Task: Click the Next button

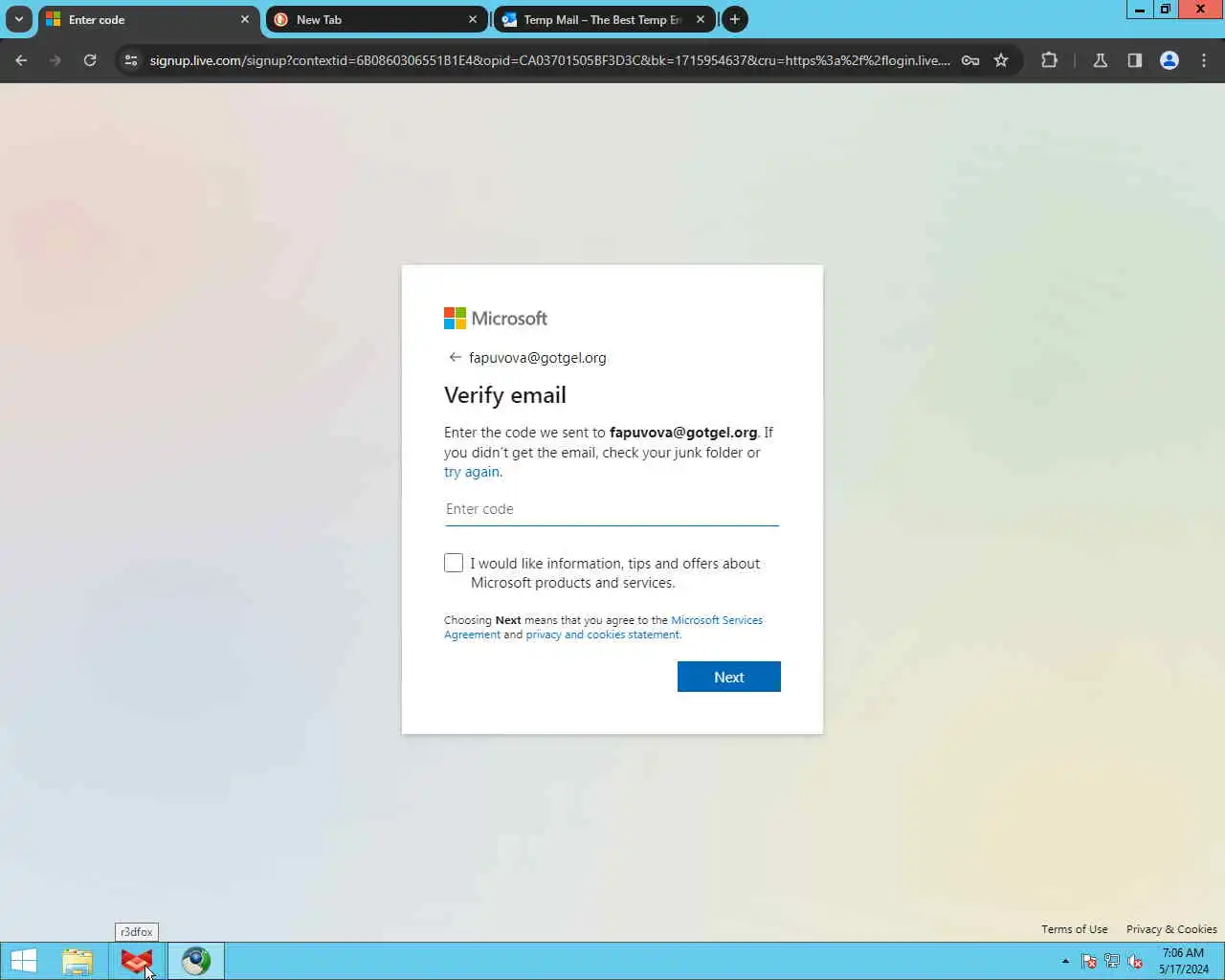Action: (x=728, y=677)
